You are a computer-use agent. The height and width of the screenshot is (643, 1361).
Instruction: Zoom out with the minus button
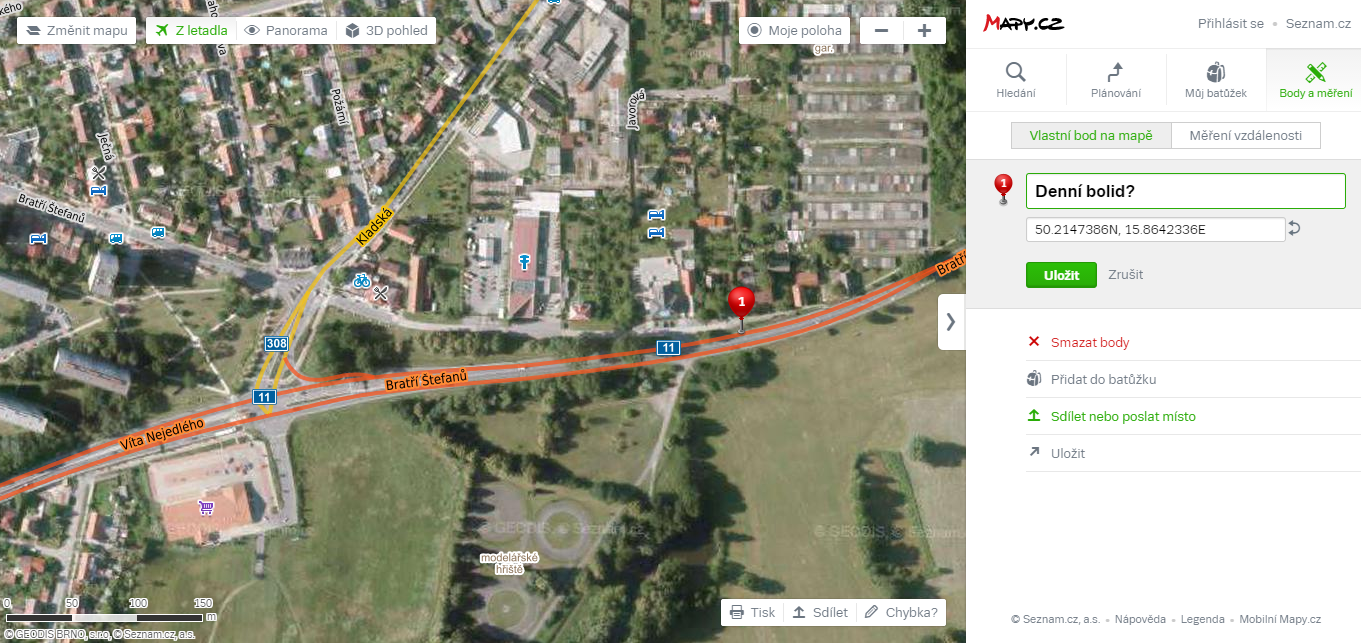[x=882, y=31]
